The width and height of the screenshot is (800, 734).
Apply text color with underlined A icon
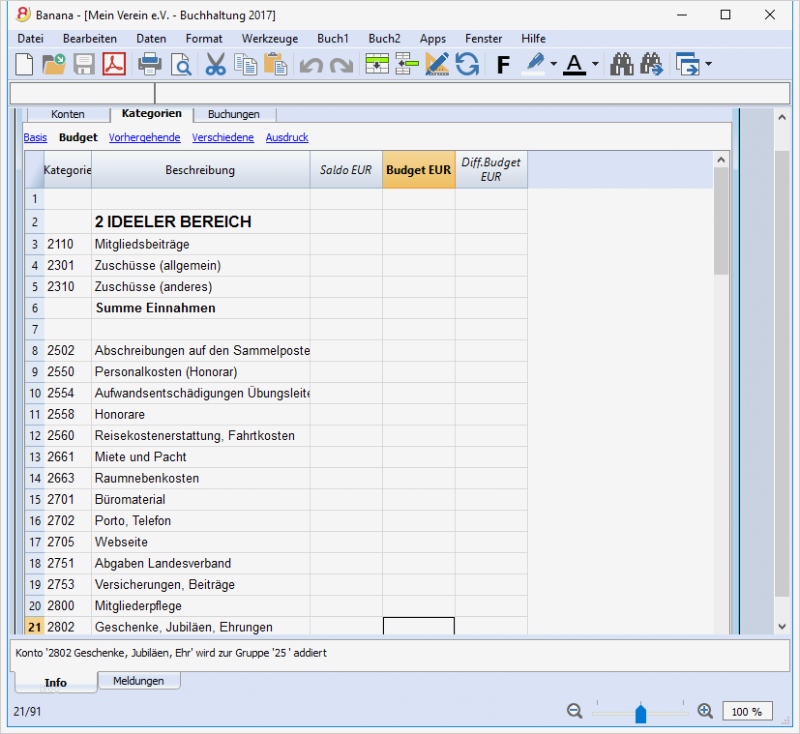[x=574, y=65]
